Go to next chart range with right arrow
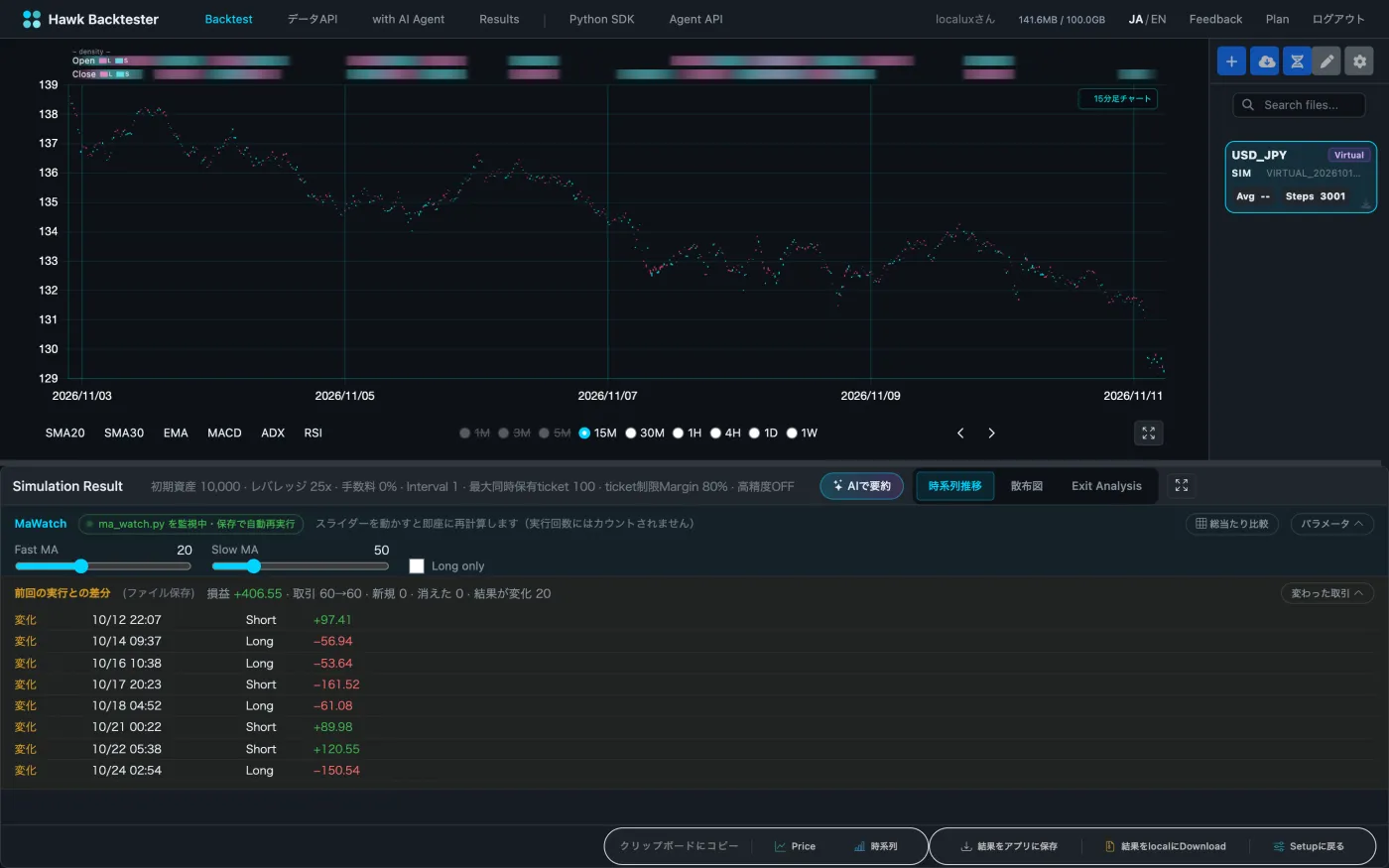 tap(991, 433)
